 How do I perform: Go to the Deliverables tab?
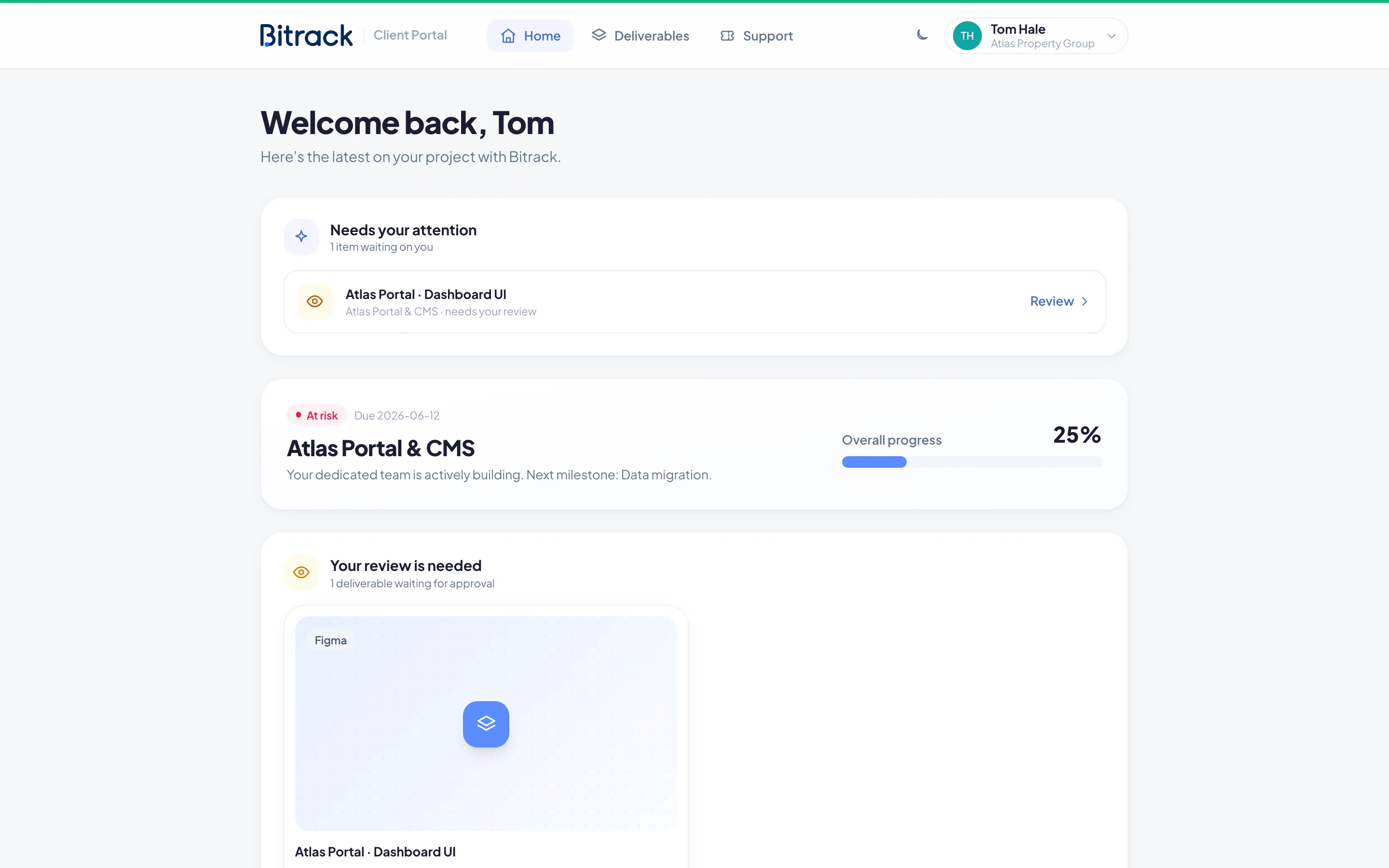click(640, 36)
